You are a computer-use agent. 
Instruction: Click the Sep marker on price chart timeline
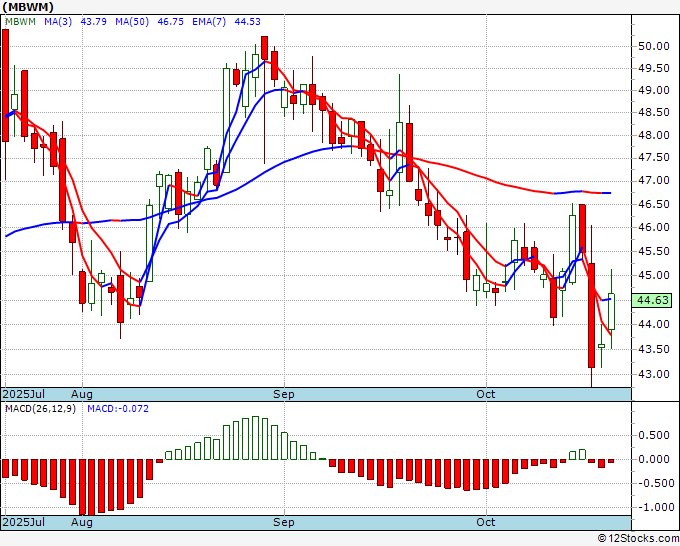coord(285,394)
